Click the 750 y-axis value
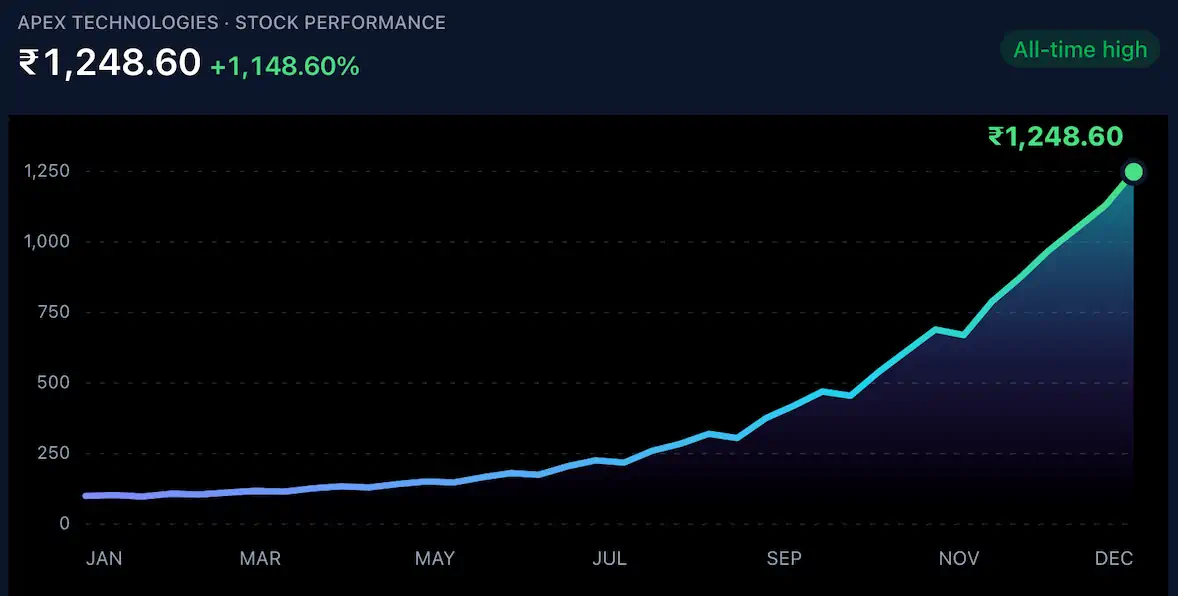The width and height of the screenshot is (1178, 596). [x=54, y=312]
